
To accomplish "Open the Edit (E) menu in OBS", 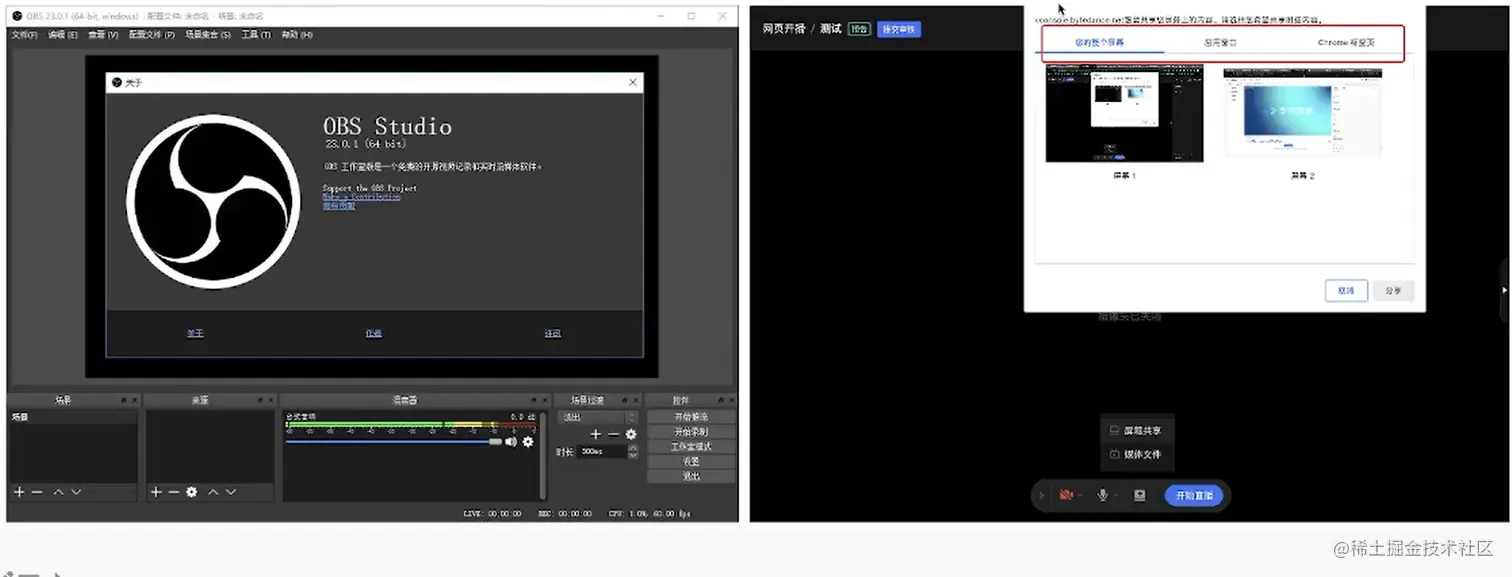I will click(x=62, y=35).
